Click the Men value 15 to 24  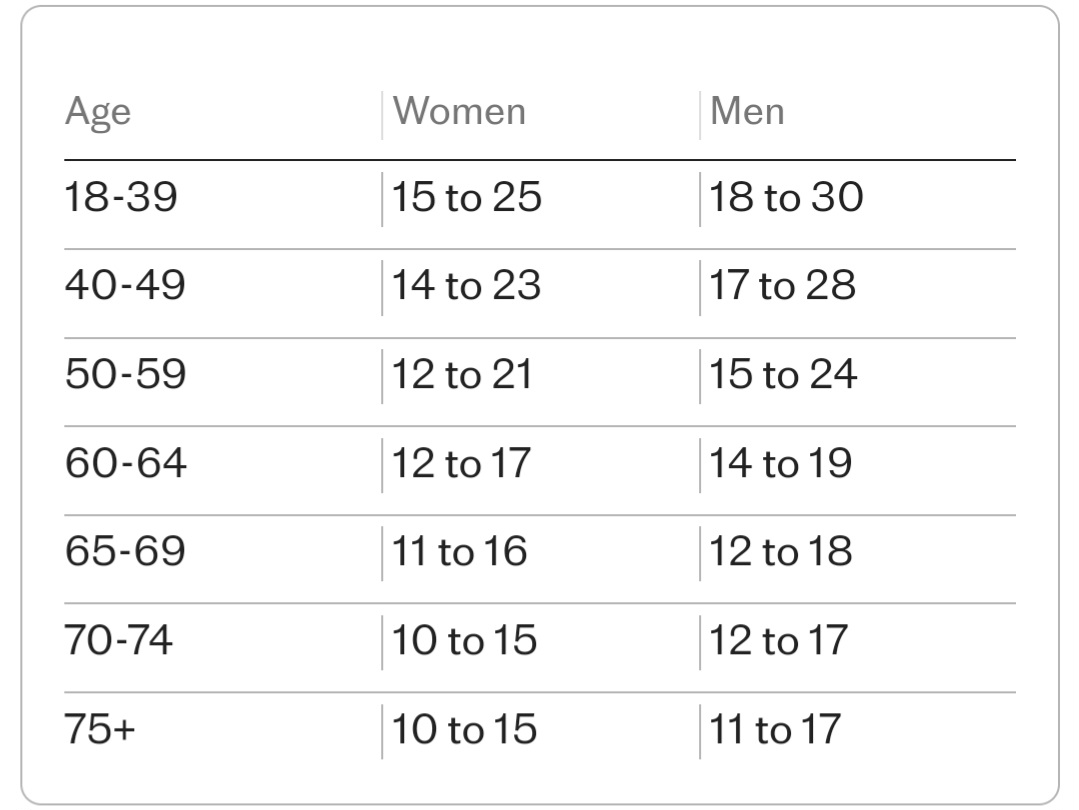(783, 374)
